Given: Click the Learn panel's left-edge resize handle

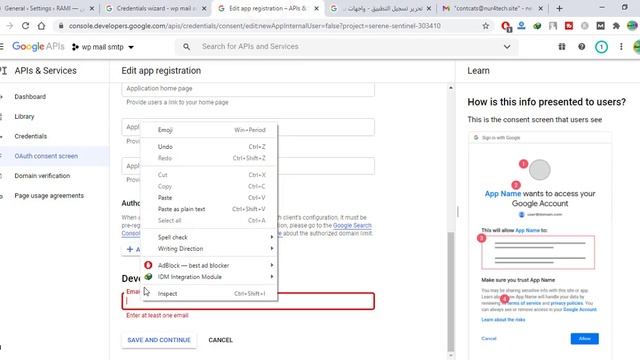Looking at the screenshot, I should click(x=458, y=211).
